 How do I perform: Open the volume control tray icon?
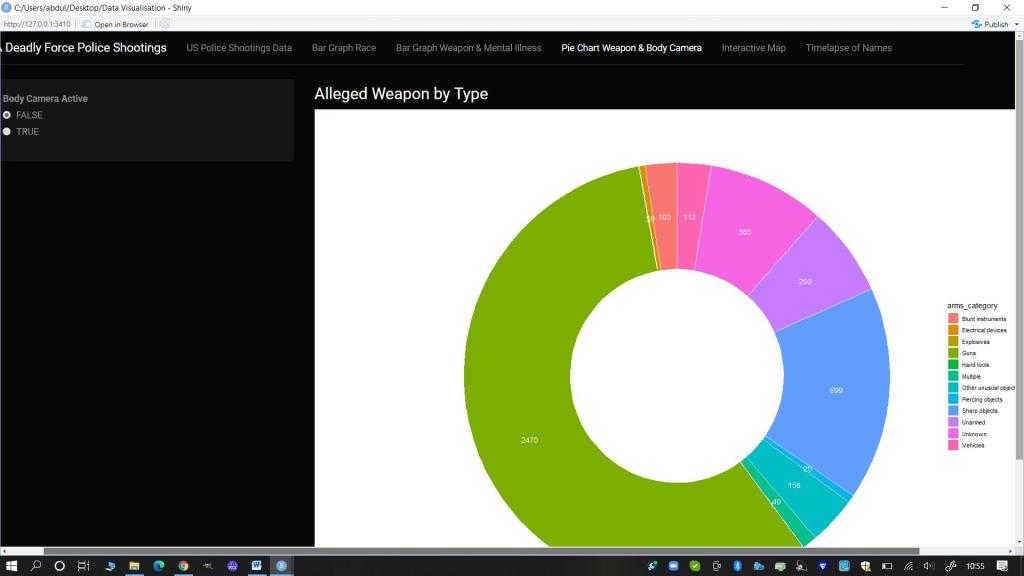[929, 566]
